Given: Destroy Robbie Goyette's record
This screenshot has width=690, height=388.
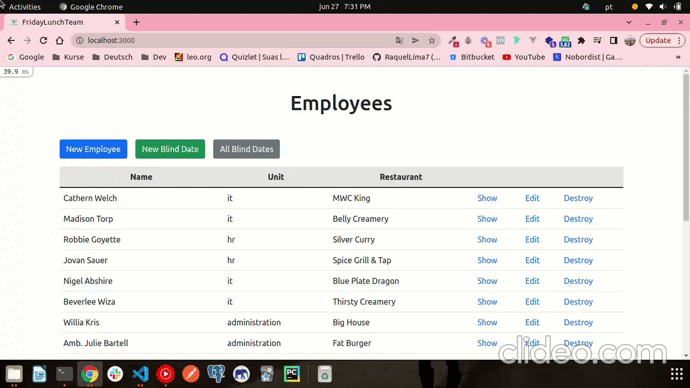Looking at the screenshot, I should (578, 239).
